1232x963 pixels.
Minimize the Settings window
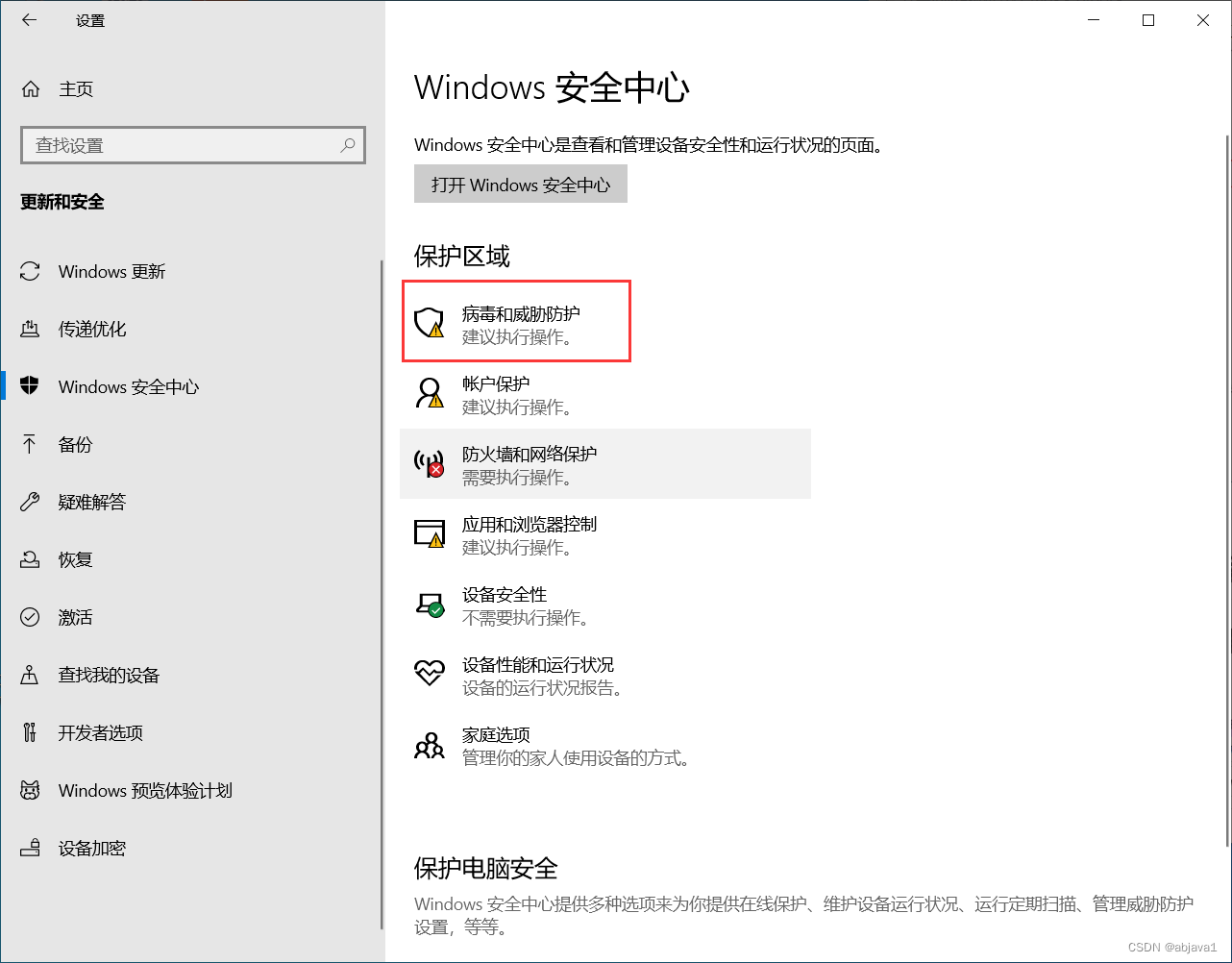click(x=1094, y=20)
